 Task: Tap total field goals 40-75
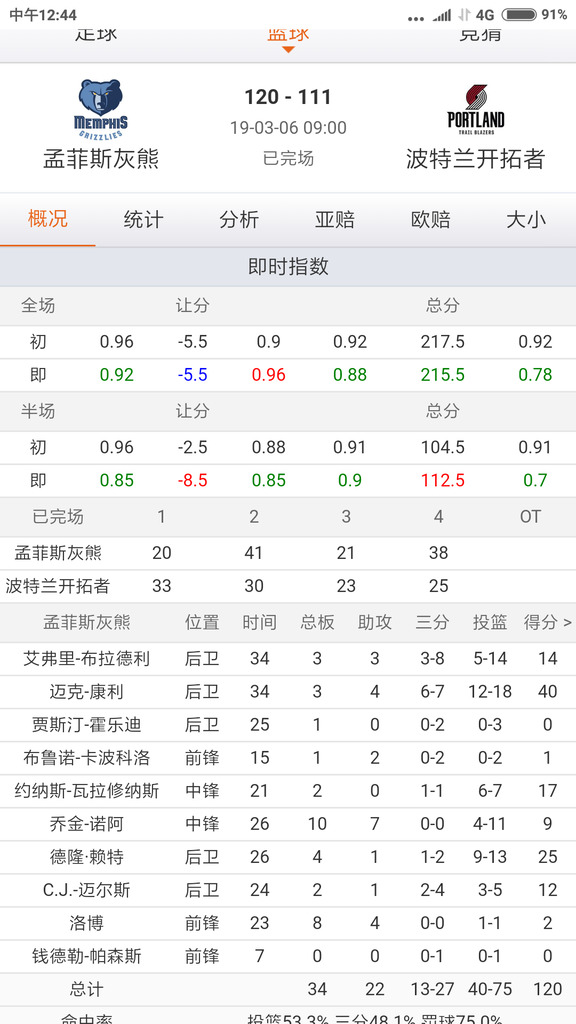pyautogui.click(x=490, y=989)
